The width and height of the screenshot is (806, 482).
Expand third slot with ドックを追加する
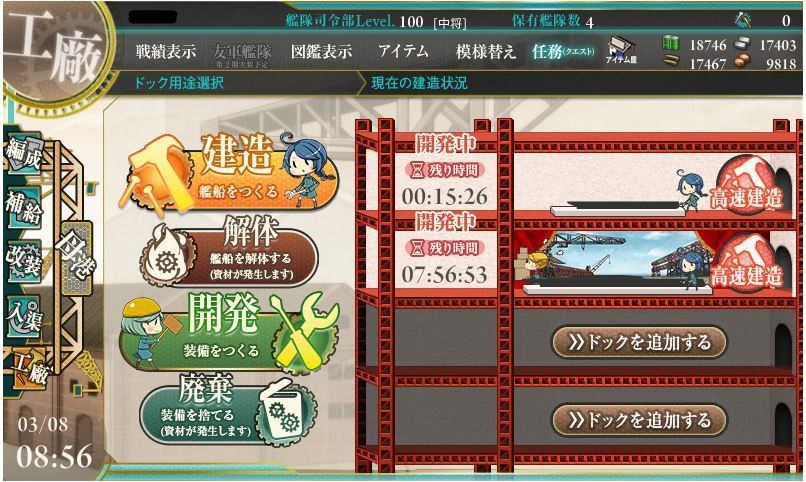(639, 342)
